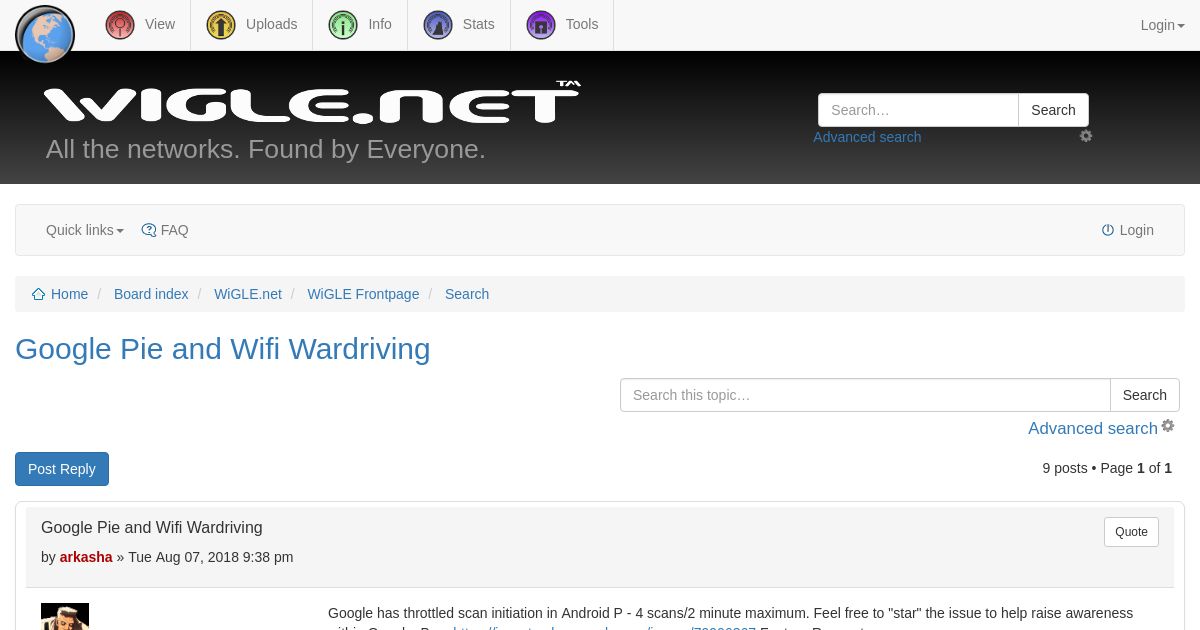Focus the Search this topic field
This screenshot has height=630, width=1200.
coord(865,395)
